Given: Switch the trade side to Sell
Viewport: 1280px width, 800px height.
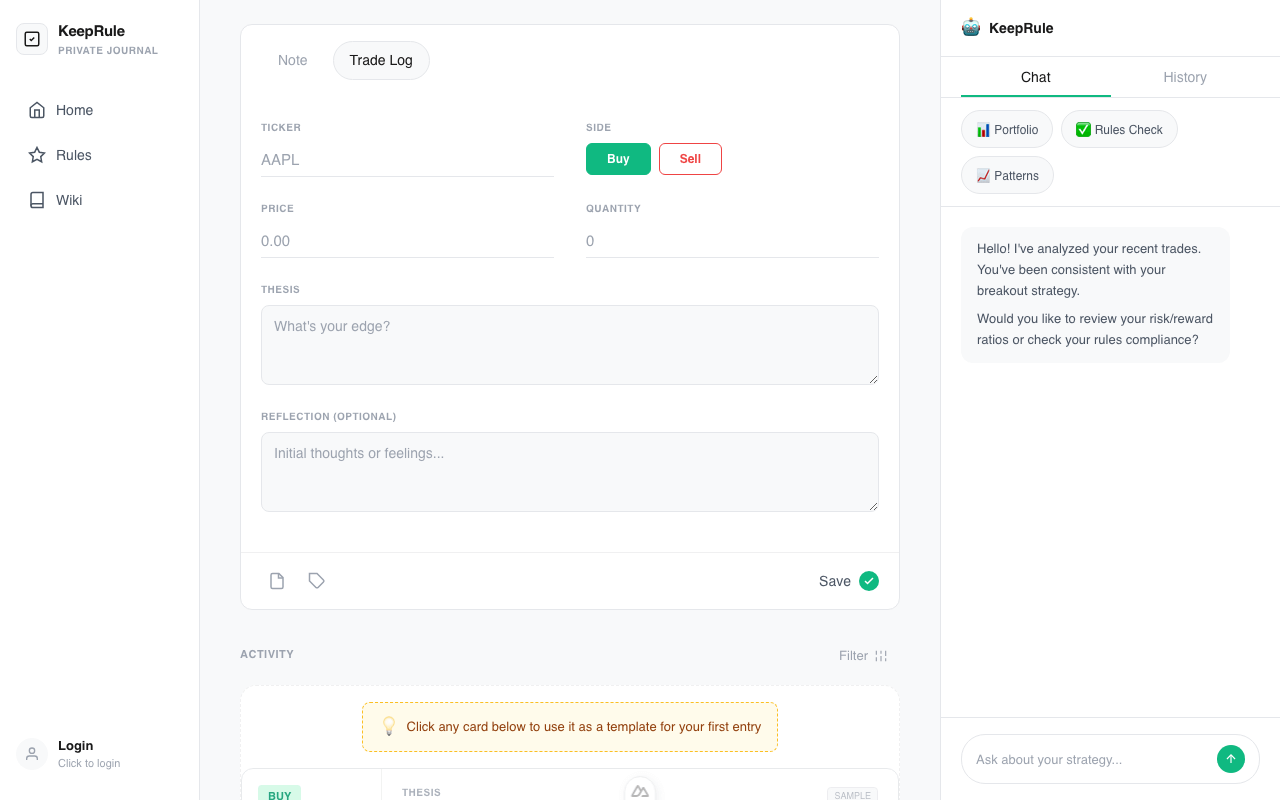Looking at the screenshot, I should 690,158.
